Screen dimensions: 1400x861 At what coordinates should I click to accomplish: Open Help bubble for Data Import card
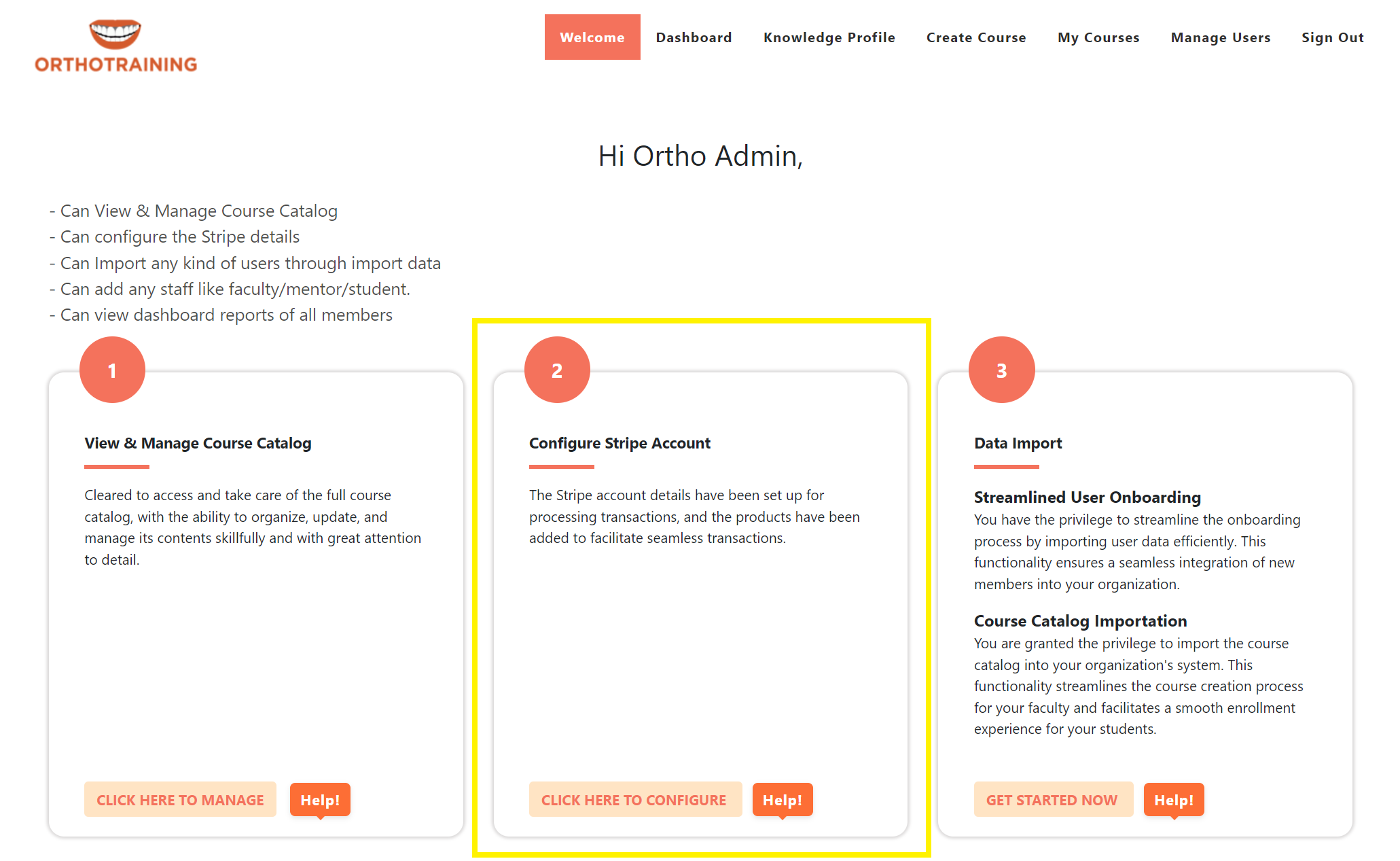(x=1173, y=800)
